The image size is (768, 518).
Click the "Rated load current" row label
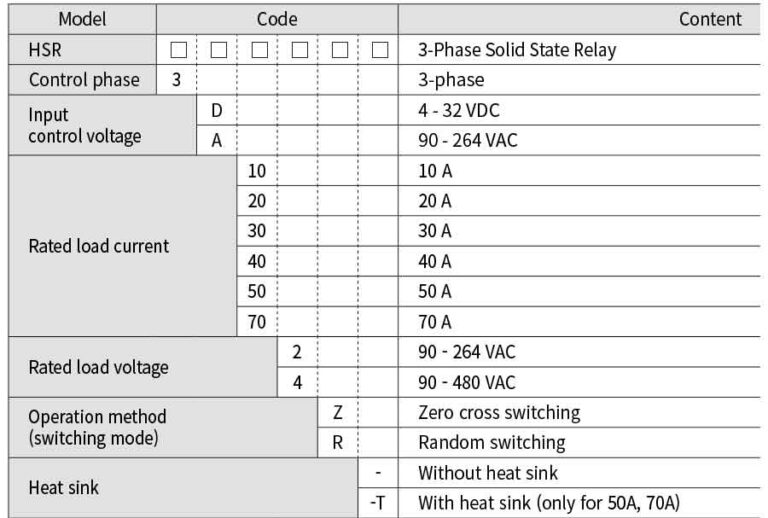(x=98, y=246)
